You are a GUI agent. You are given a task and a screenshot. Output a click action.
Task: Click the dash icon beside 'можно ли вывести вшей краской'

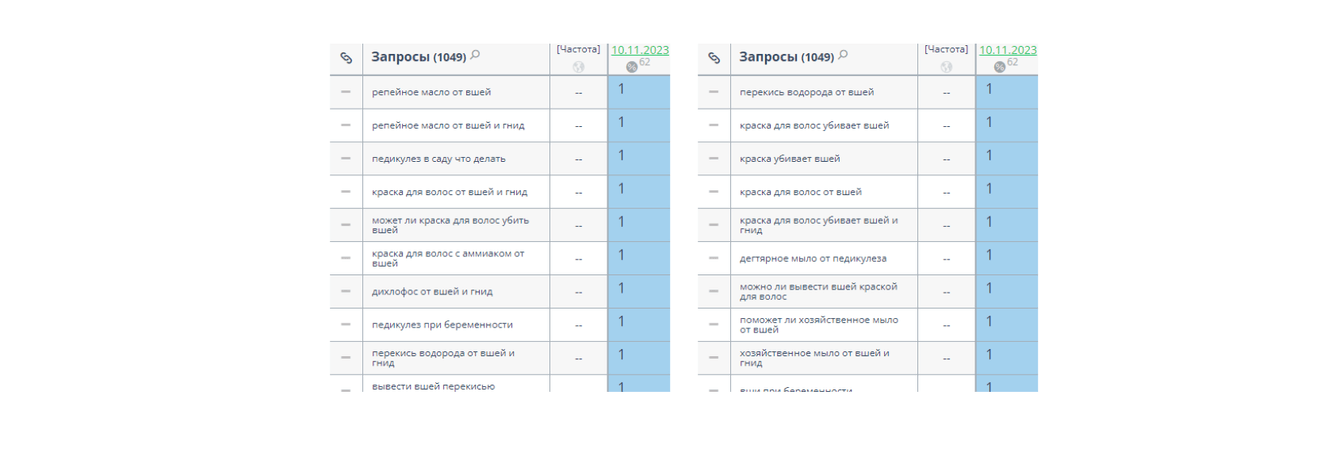click(x=714, y=291)
